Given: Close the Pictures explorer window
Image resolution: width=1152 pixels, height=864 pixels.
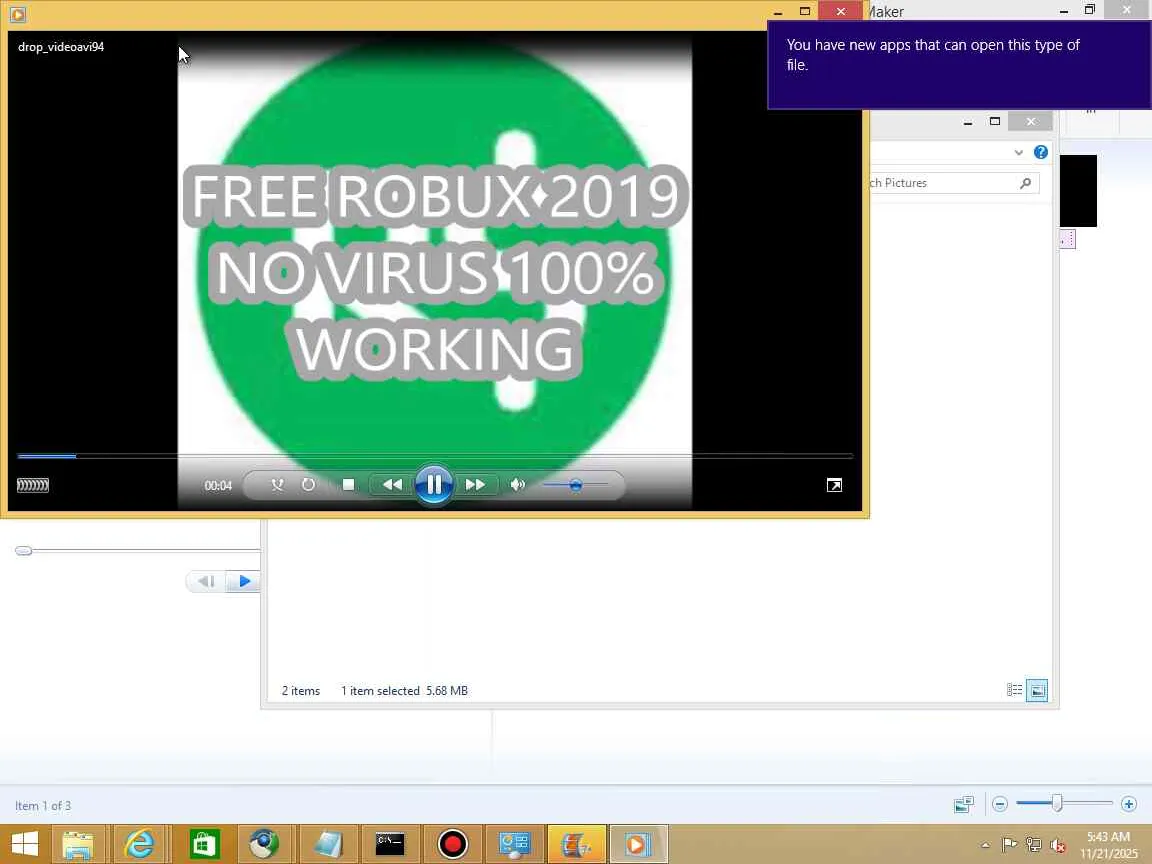Looking at the screenshot, I should pyautogui.click(x=1031, y=121).
